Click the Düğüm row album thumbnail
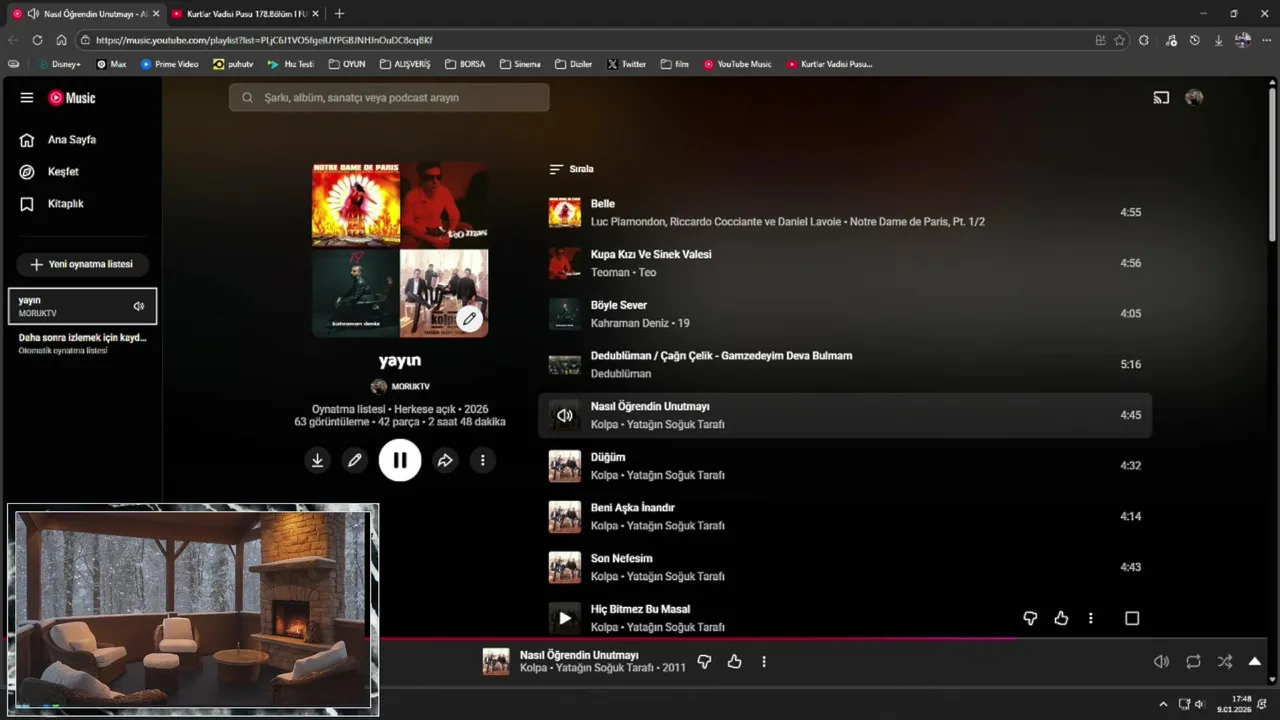The image size is (1280, 720). [565, 466]
